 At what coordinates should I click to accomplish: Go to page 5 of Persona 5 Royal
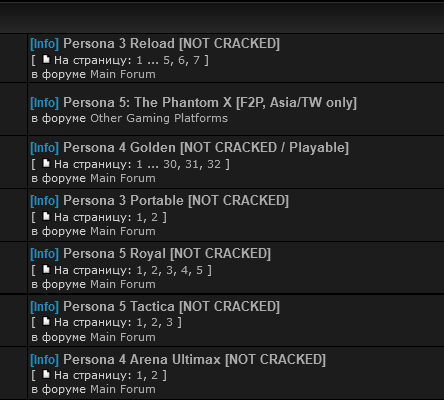tap(199, 270)
